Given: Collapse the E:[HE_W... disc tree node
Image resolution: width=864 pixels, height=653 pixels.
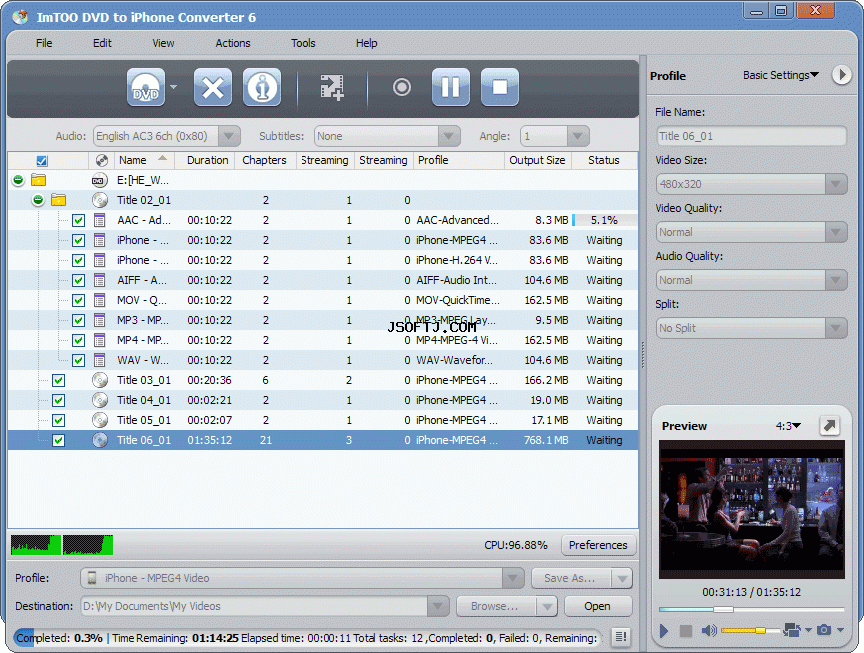Looking at the screenshot, I should [x=18, y=180].
